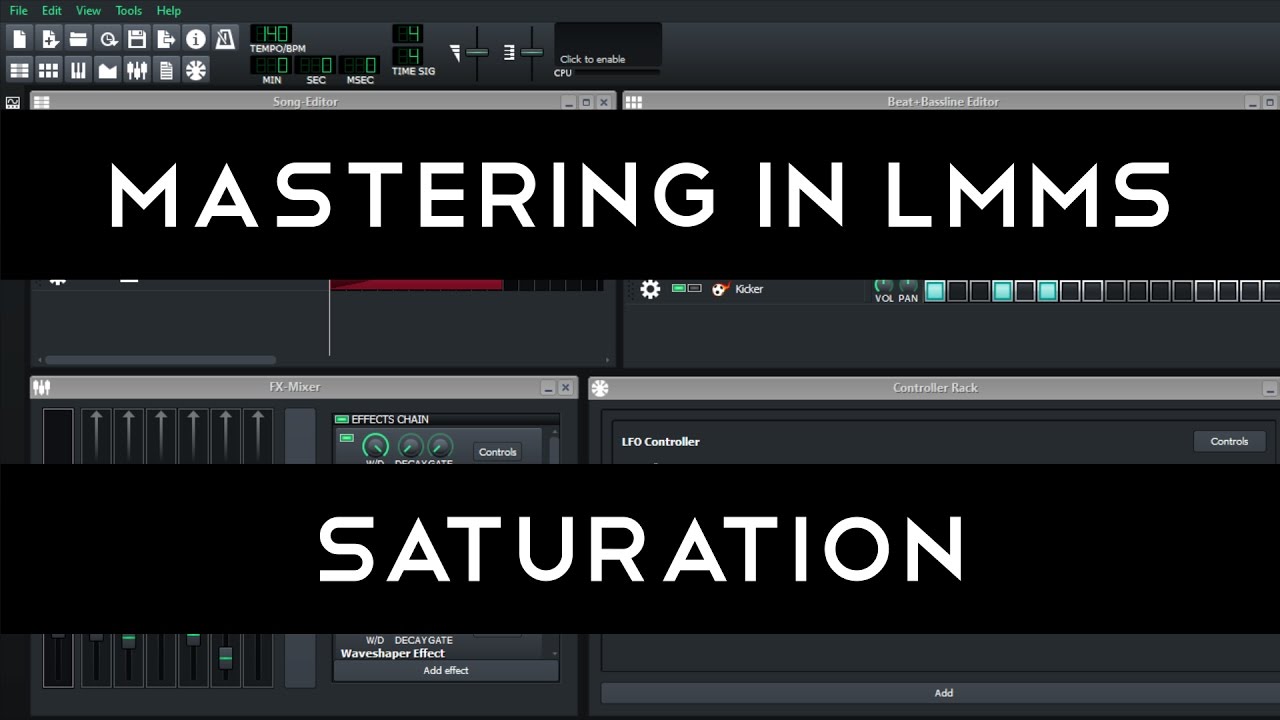This screenshot has width=1280, height=720.
Task: Save the project with the floppy icon
Action: (137, 39)
